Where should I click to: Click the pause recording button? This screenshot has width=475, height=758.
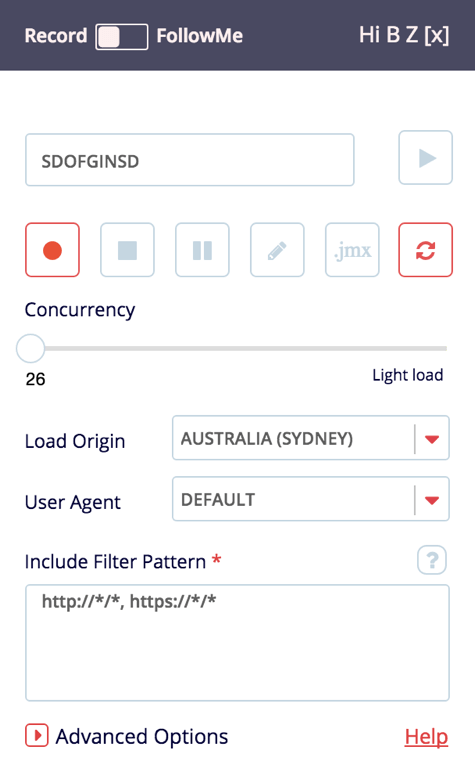(202, 250)
